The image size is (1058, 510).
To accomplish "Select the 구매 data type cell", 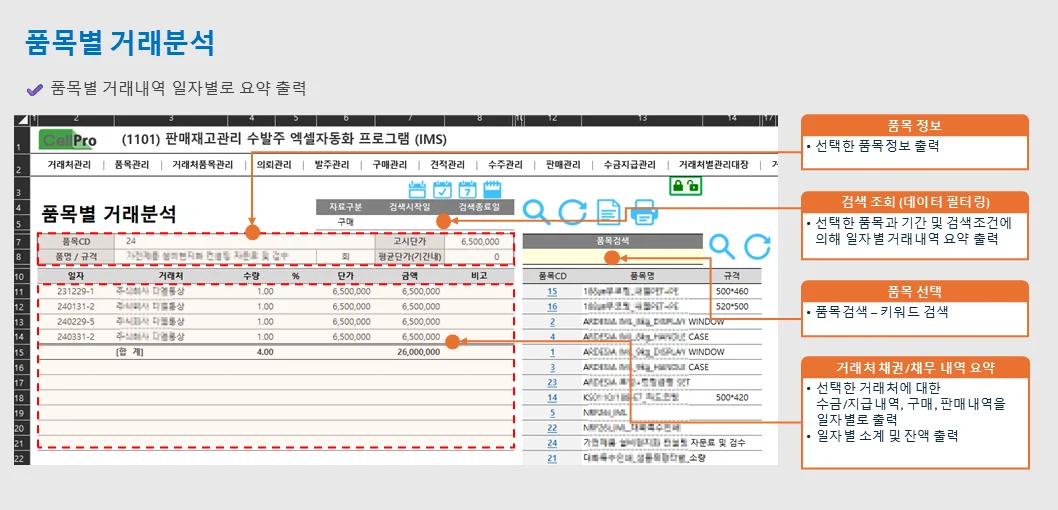I will tap(345, 222).
